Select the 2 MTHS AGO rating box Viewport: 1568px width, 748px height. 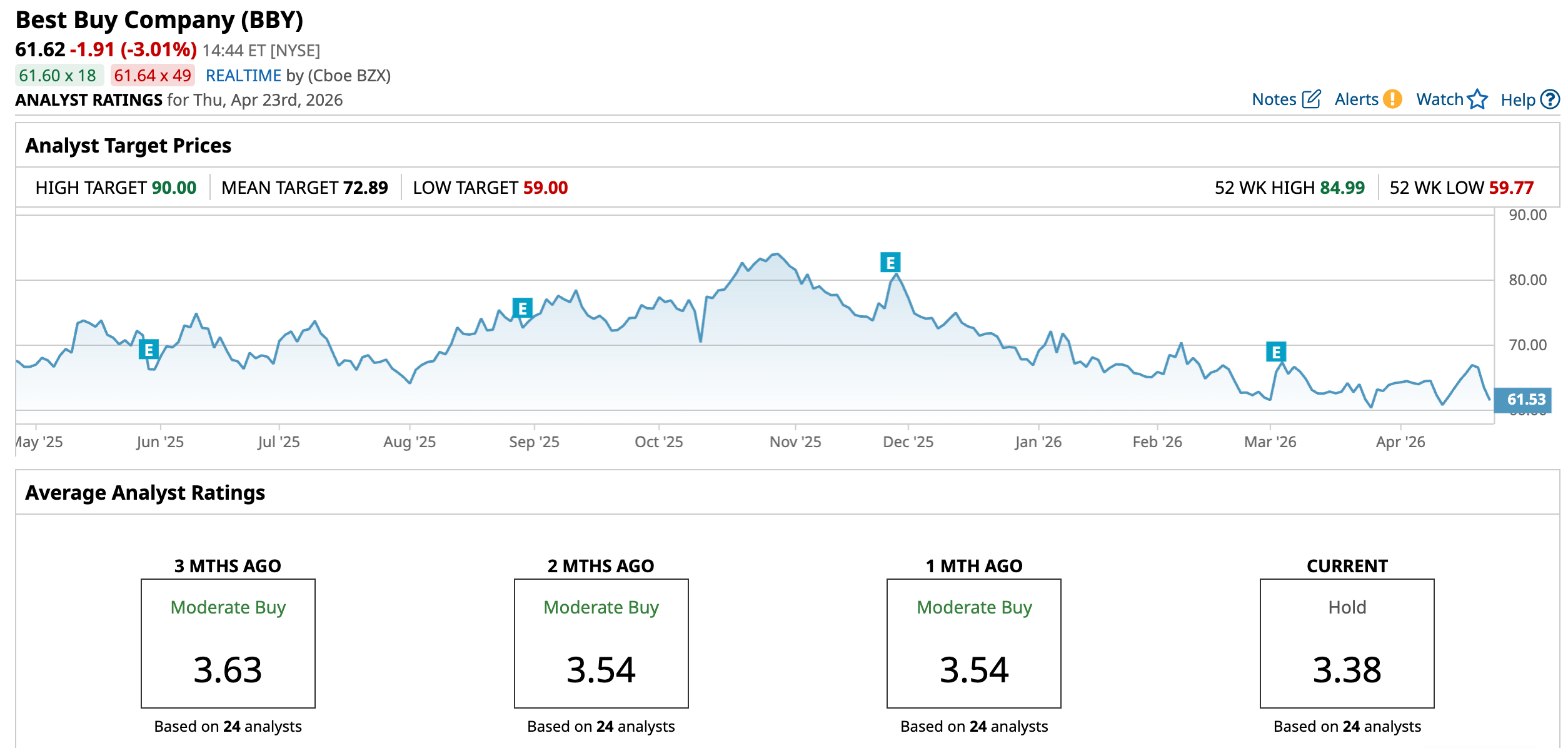click(601, 643)
